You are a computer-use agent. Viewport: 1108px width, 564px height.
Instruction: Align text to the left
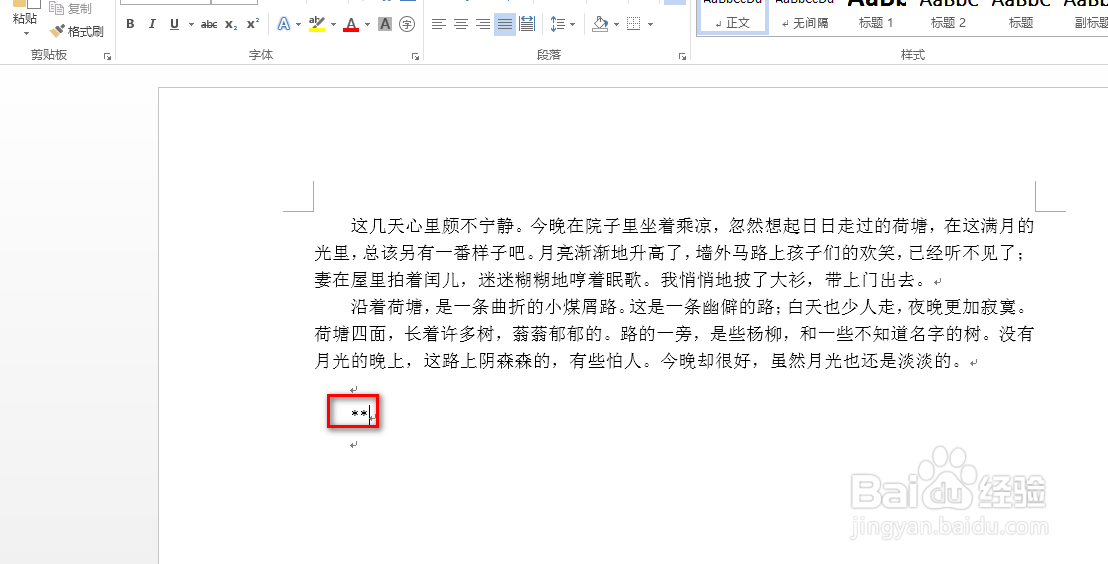tap(439, 25)
